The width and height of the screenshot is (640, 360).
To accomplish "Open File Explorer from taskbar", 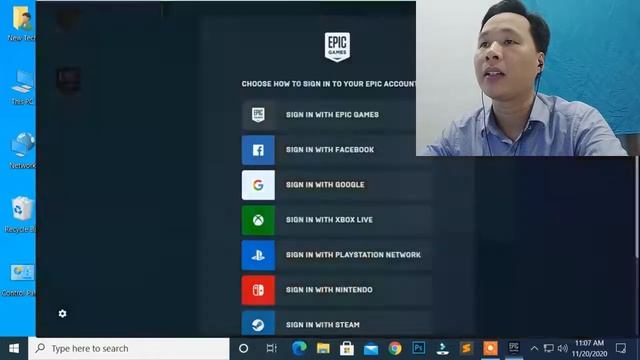I will (323, 349).
